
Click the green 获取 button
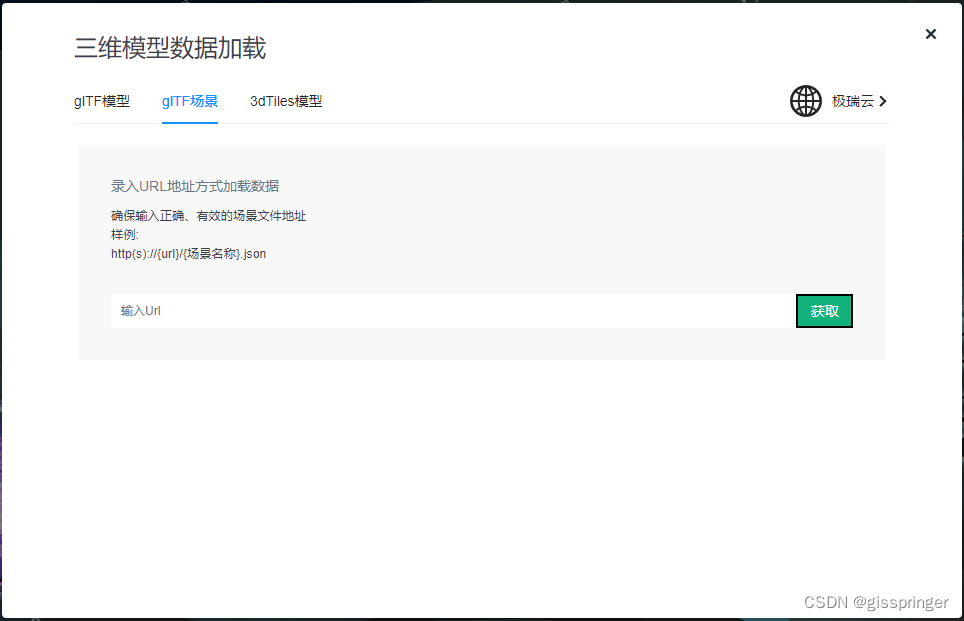click(824, 311)
